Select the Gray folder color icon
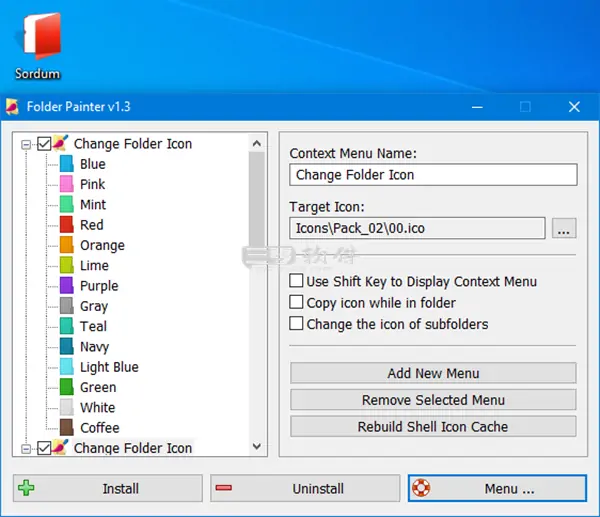Viewport: 600px width, 517px height. tap(67, 306)
